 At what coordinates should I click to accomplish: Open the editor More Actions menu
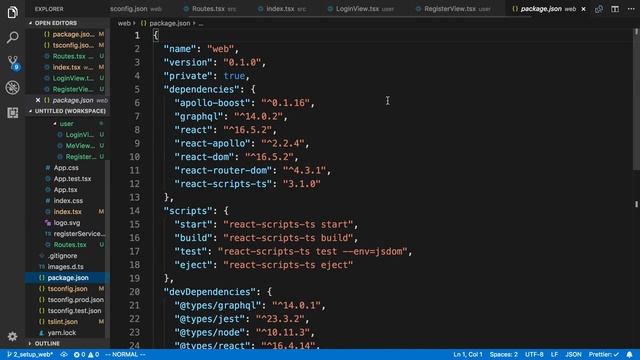coord(631,9)
